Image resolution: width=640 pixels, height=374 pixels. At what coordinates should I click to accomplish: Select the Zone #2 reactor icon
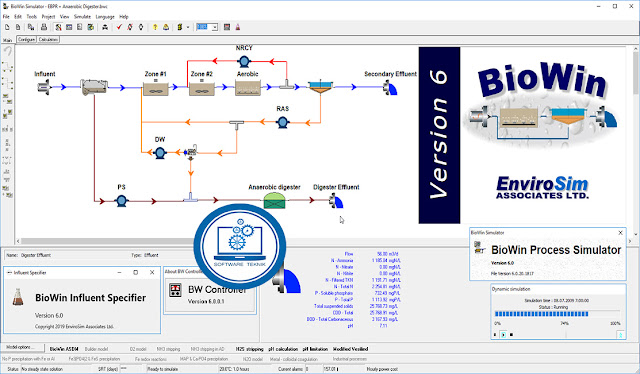pos(202,89)
